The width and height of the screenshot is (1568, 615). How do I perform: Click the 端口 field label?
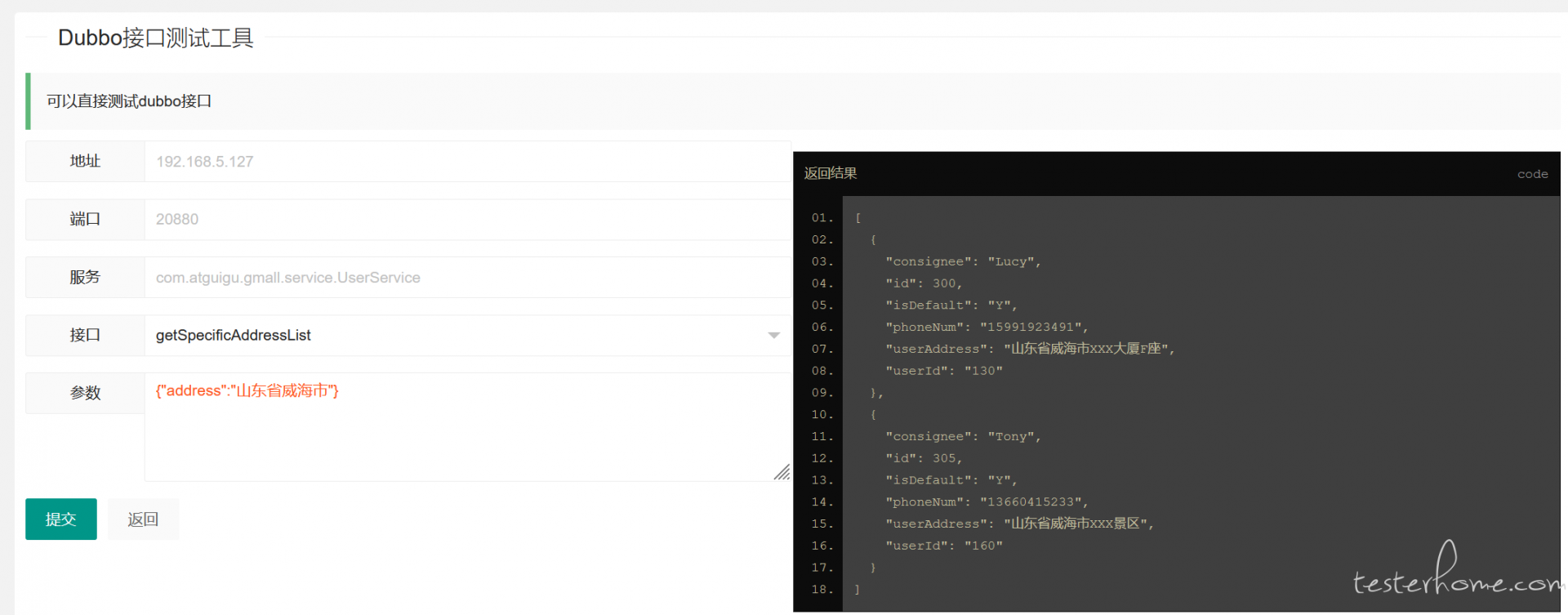coord(85,219)
